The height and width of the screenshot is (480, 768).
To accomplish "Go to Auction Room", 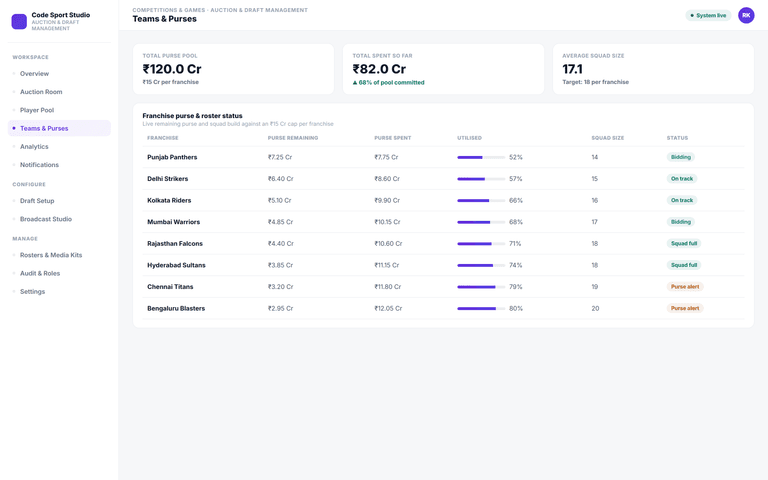I will pos(59,92).
